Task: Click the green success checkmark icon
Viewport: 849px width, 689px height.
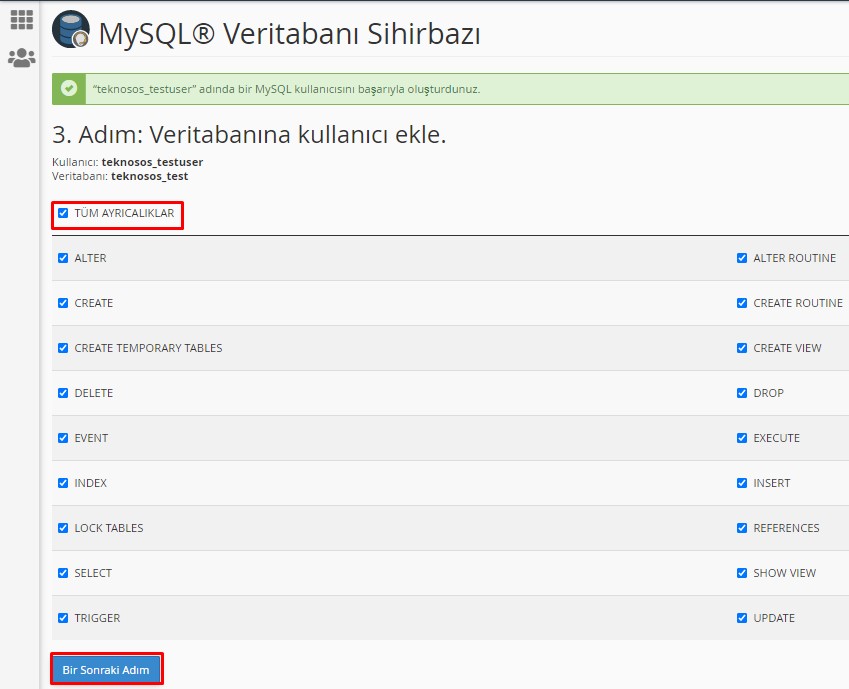Action: click(69, 88)
